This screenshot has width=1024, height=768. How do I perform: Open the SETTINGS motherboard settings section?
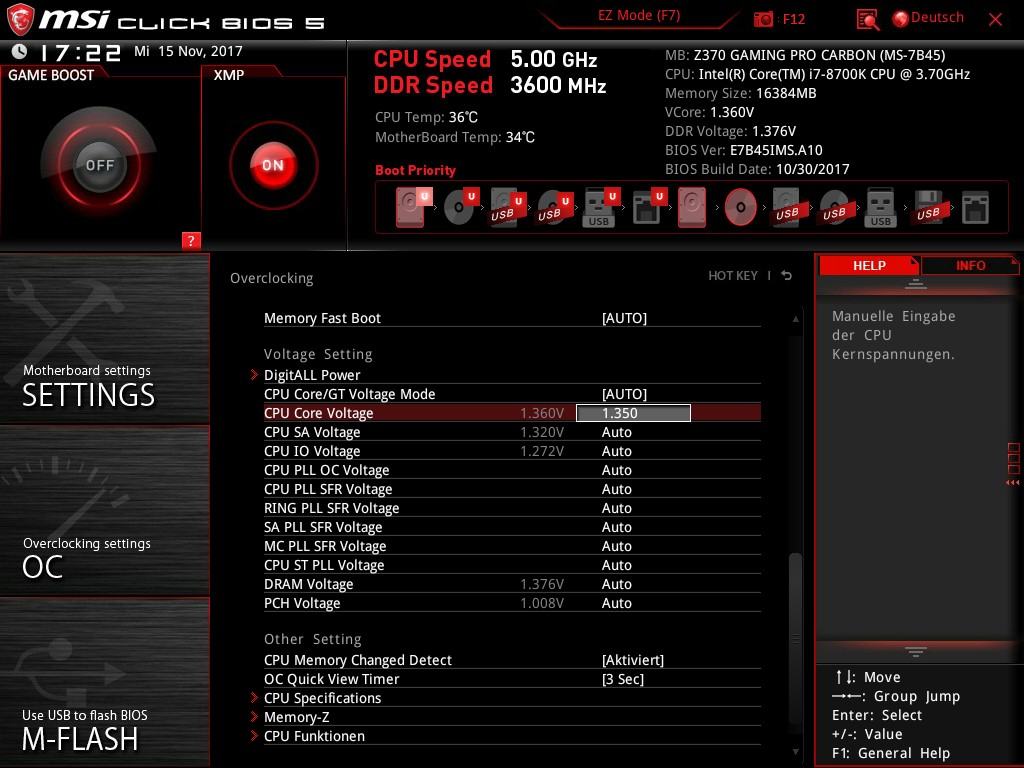point(104,339)
